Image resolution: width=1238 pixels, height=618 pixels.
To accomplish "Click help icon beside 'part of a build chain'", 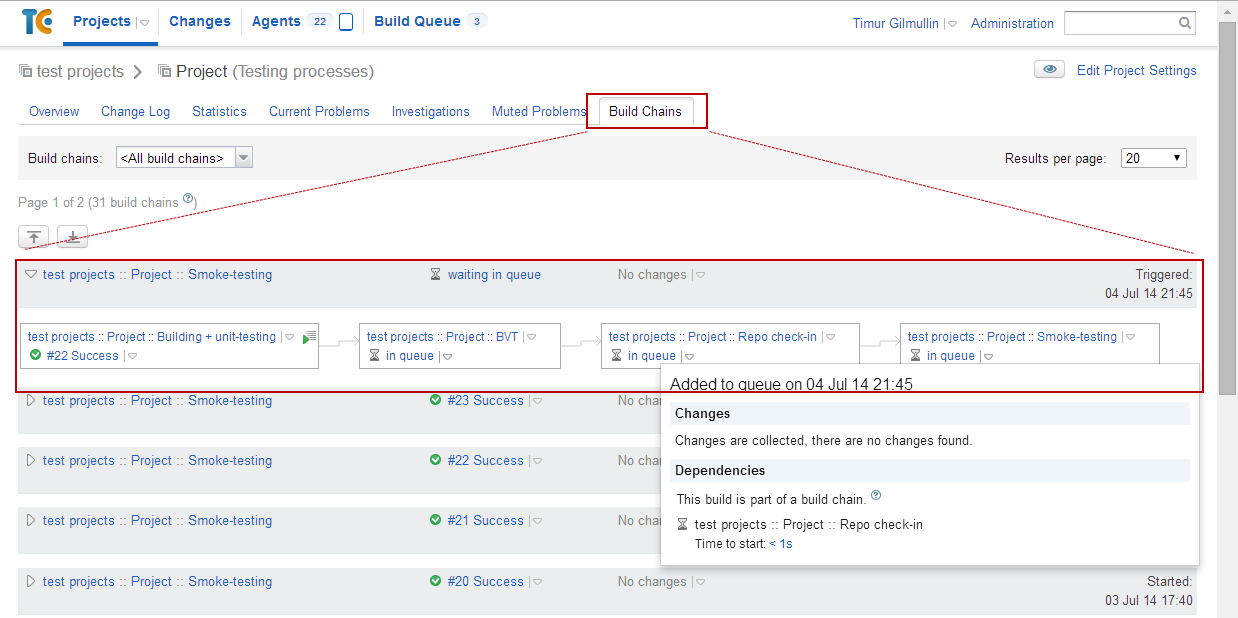I will pyautogui.click(x=876, y=495).
